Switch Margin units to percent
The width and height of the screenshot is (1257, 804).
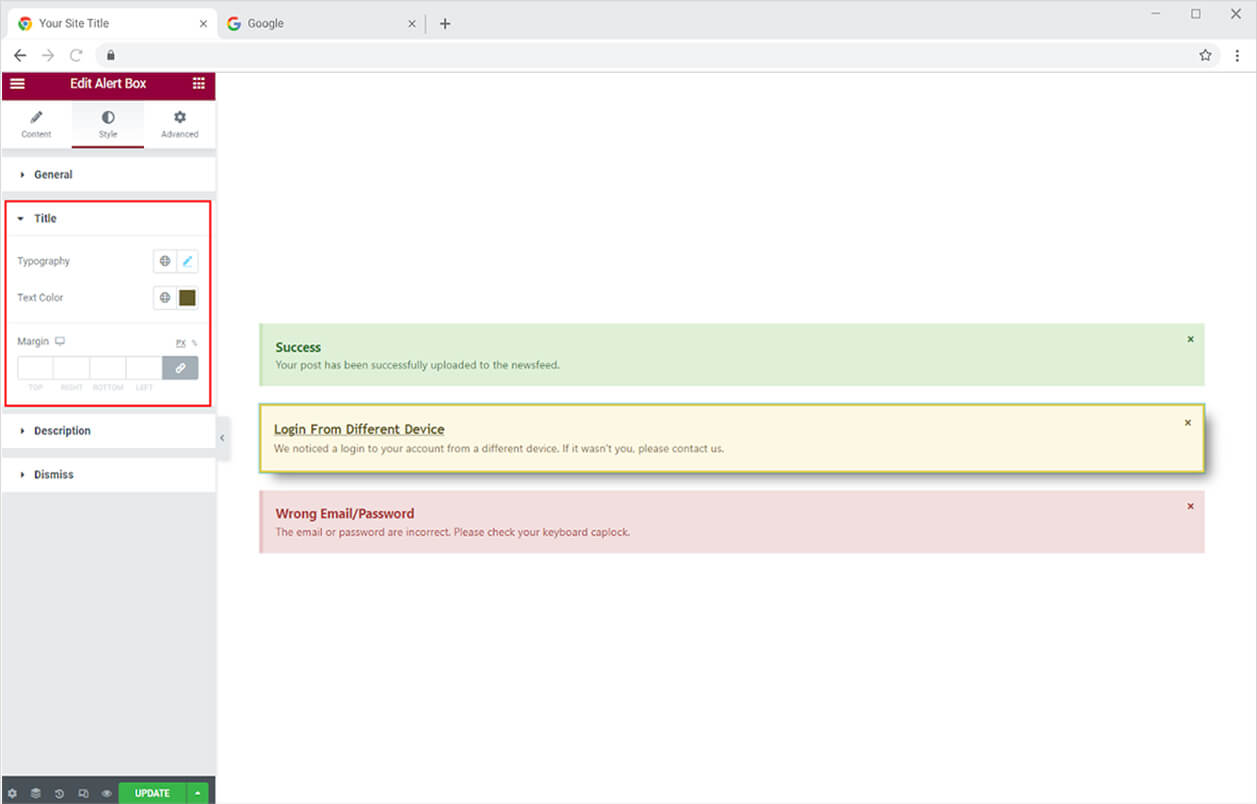(196, 342)
